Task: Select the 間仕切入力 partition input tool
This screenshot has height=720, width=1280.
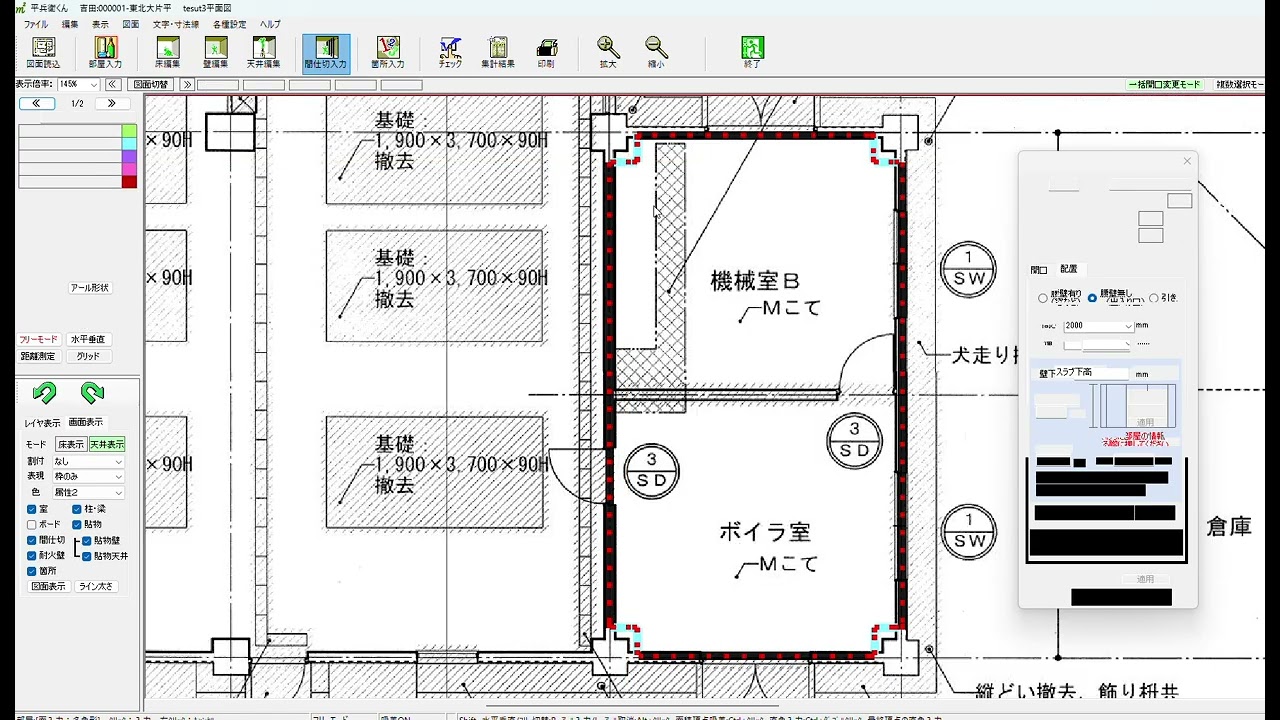Action: click(326, 53)
